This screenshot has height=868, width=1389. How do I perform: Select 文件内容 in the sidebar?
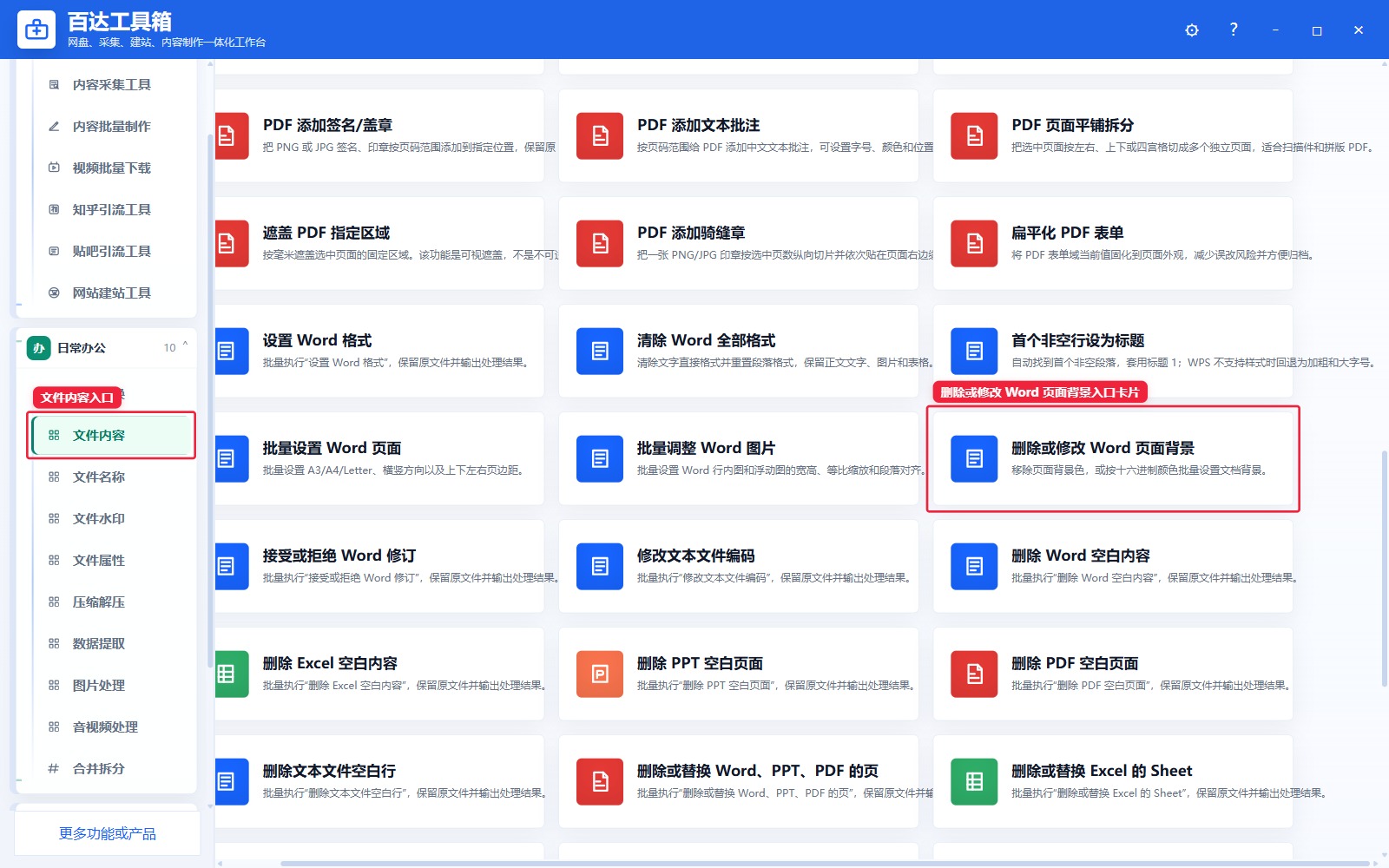point(111,435)
